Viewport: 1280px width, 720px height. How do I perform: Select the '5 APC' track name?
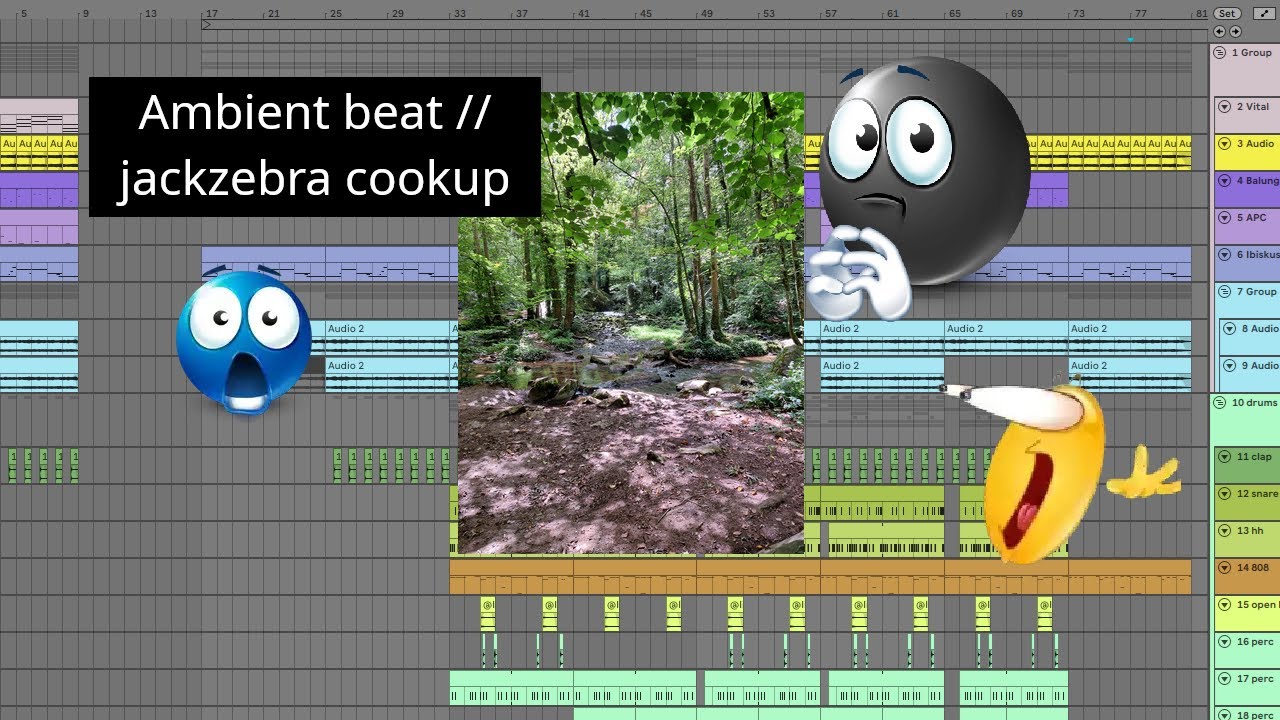tap(1251, 217)
